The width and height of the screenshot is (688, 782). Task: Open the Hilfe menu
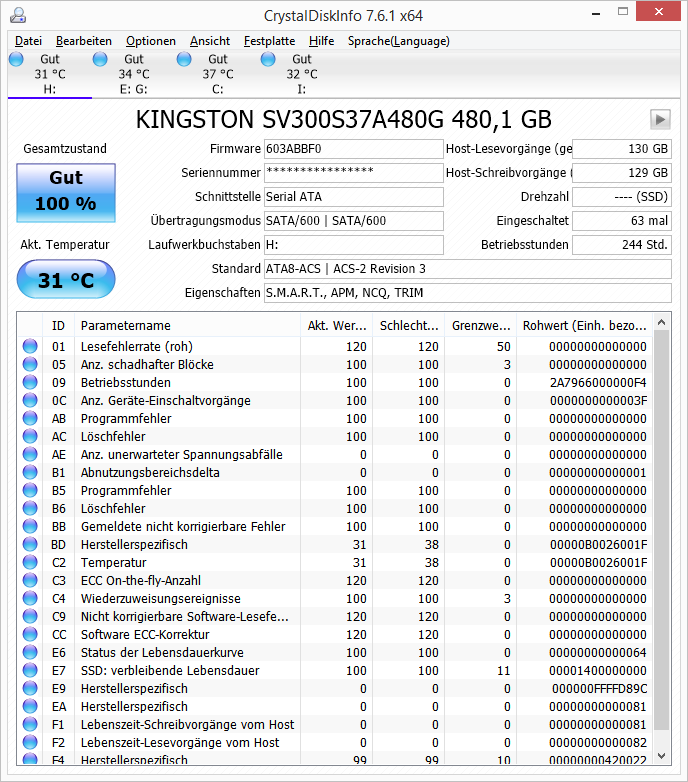tap(322, 41)
